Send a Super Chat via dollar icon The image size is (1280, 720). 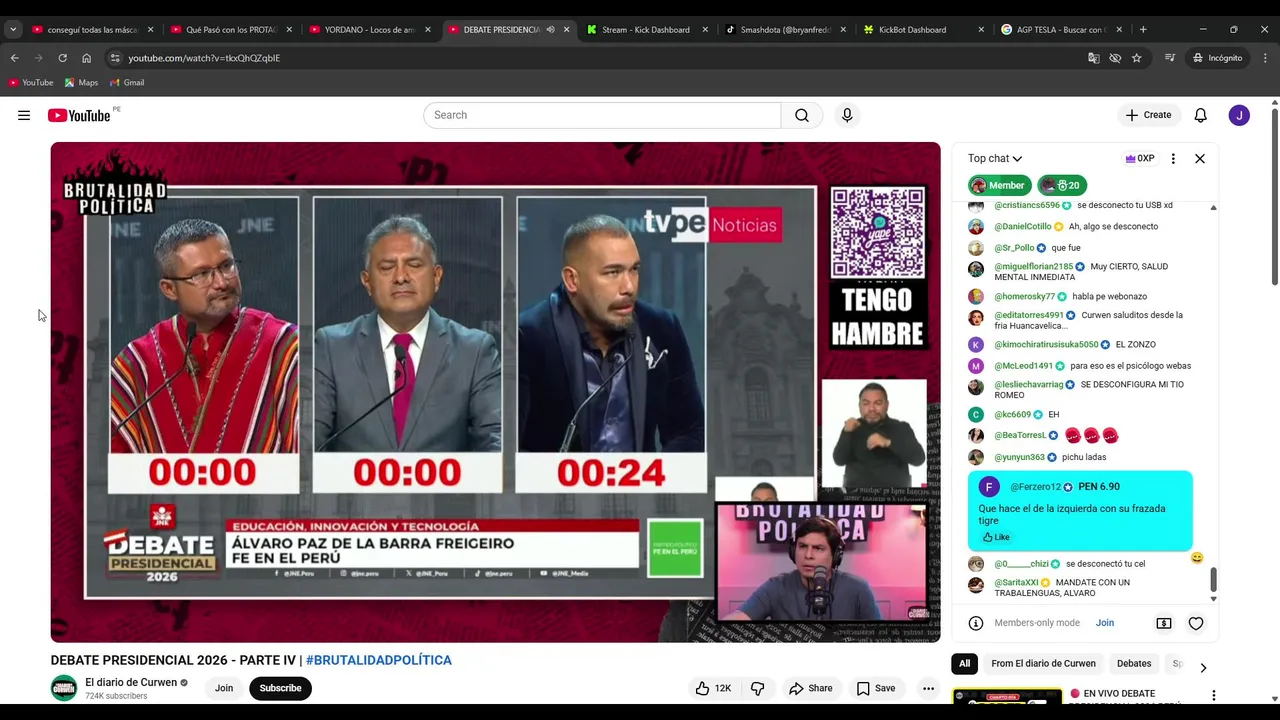coord(1164,623)
